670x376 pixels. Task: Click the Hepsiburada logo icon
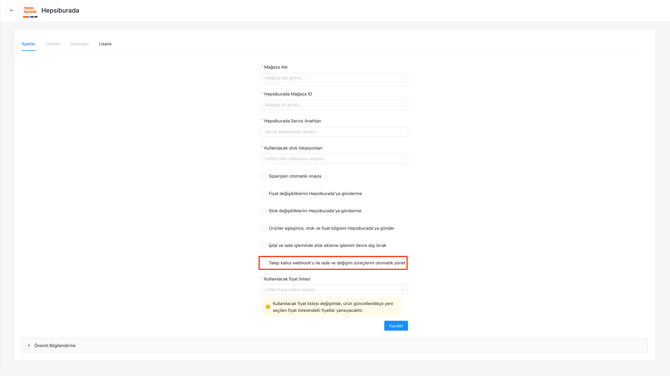coord(30,11)
